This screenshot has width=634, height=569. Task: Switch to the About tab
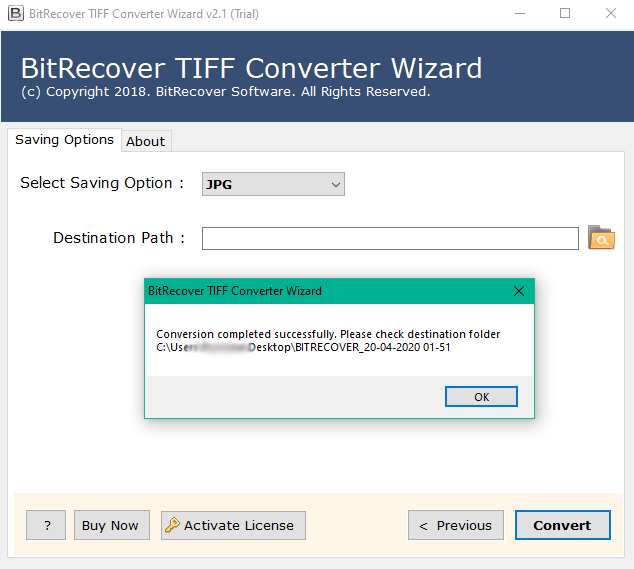pos(145,141)
